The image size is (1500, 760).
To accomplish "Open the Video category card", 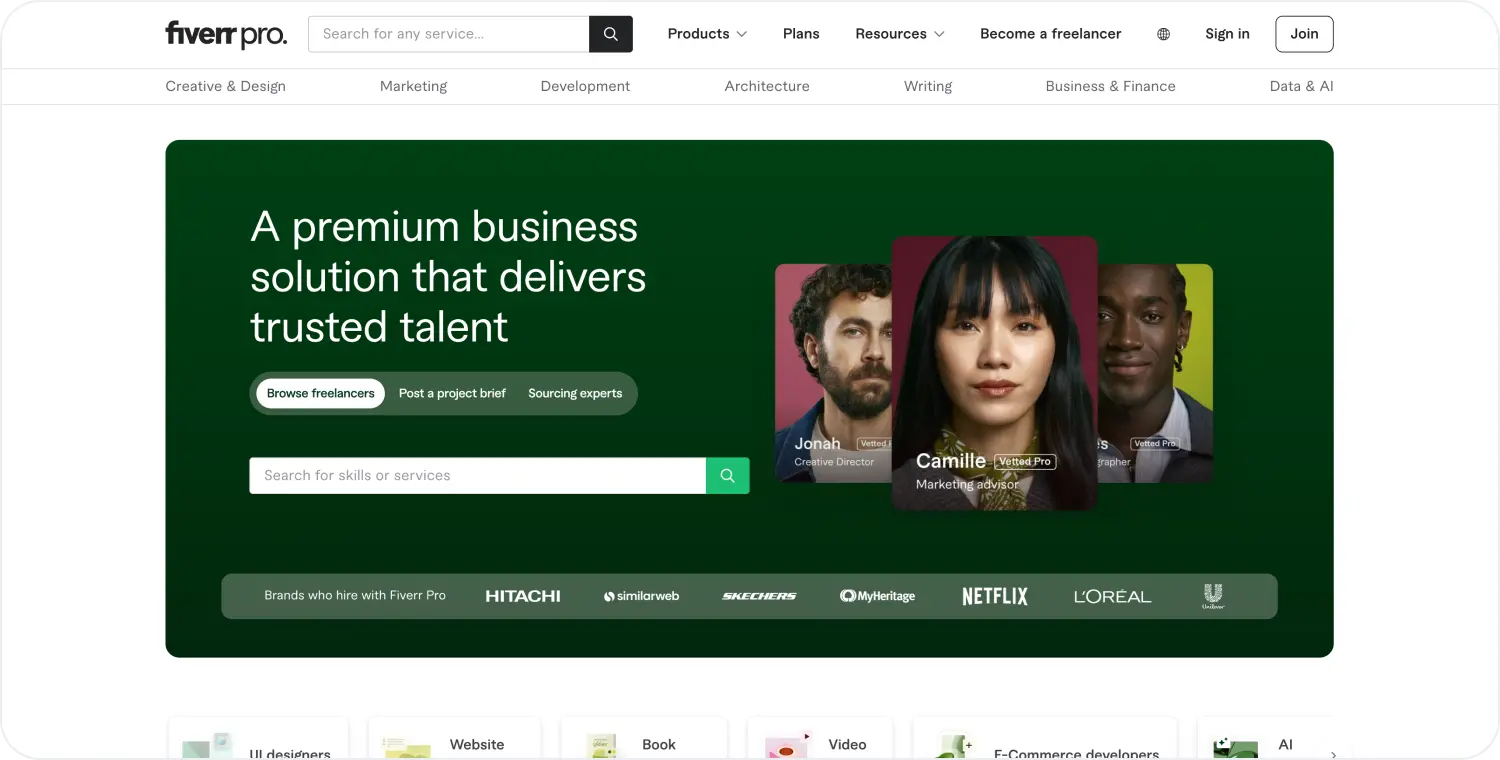I will 820,739.
